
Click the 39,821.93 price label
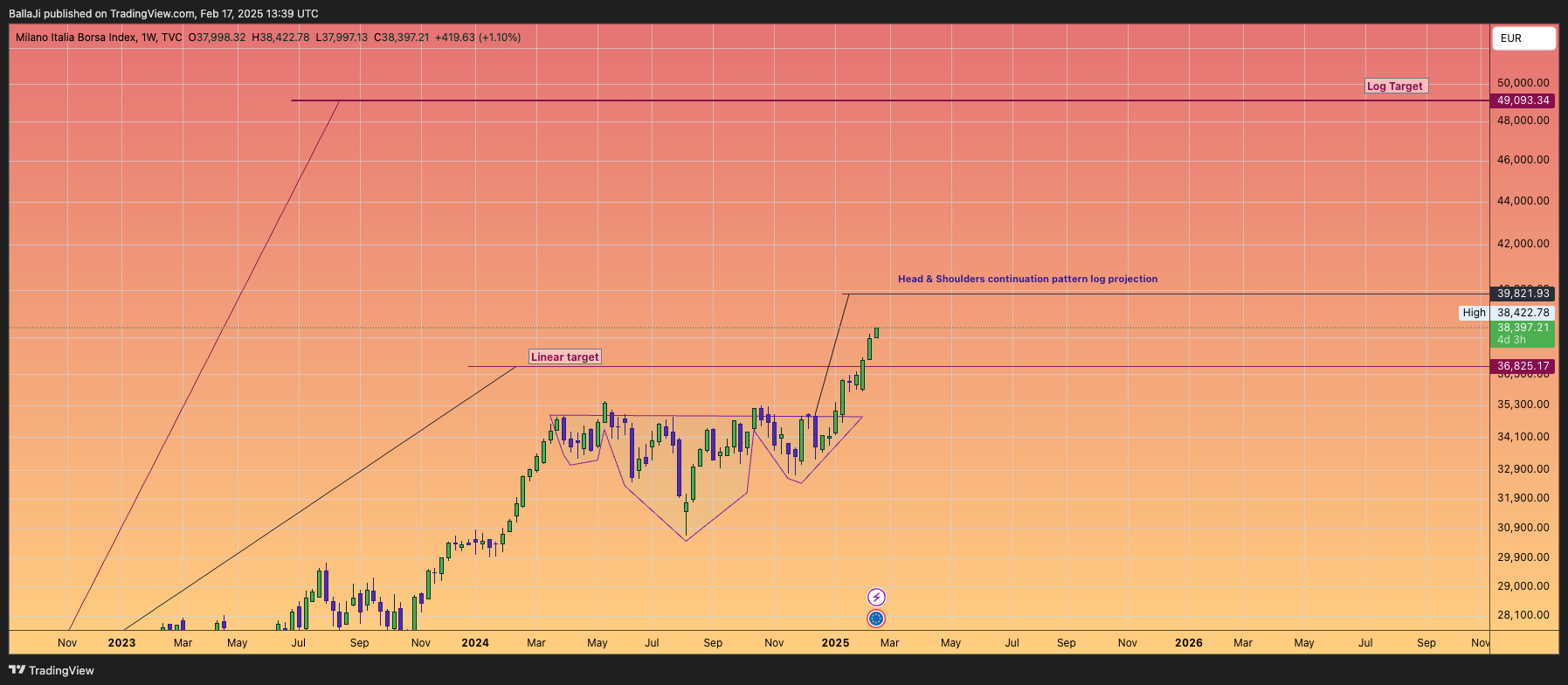pos(1523,294)
